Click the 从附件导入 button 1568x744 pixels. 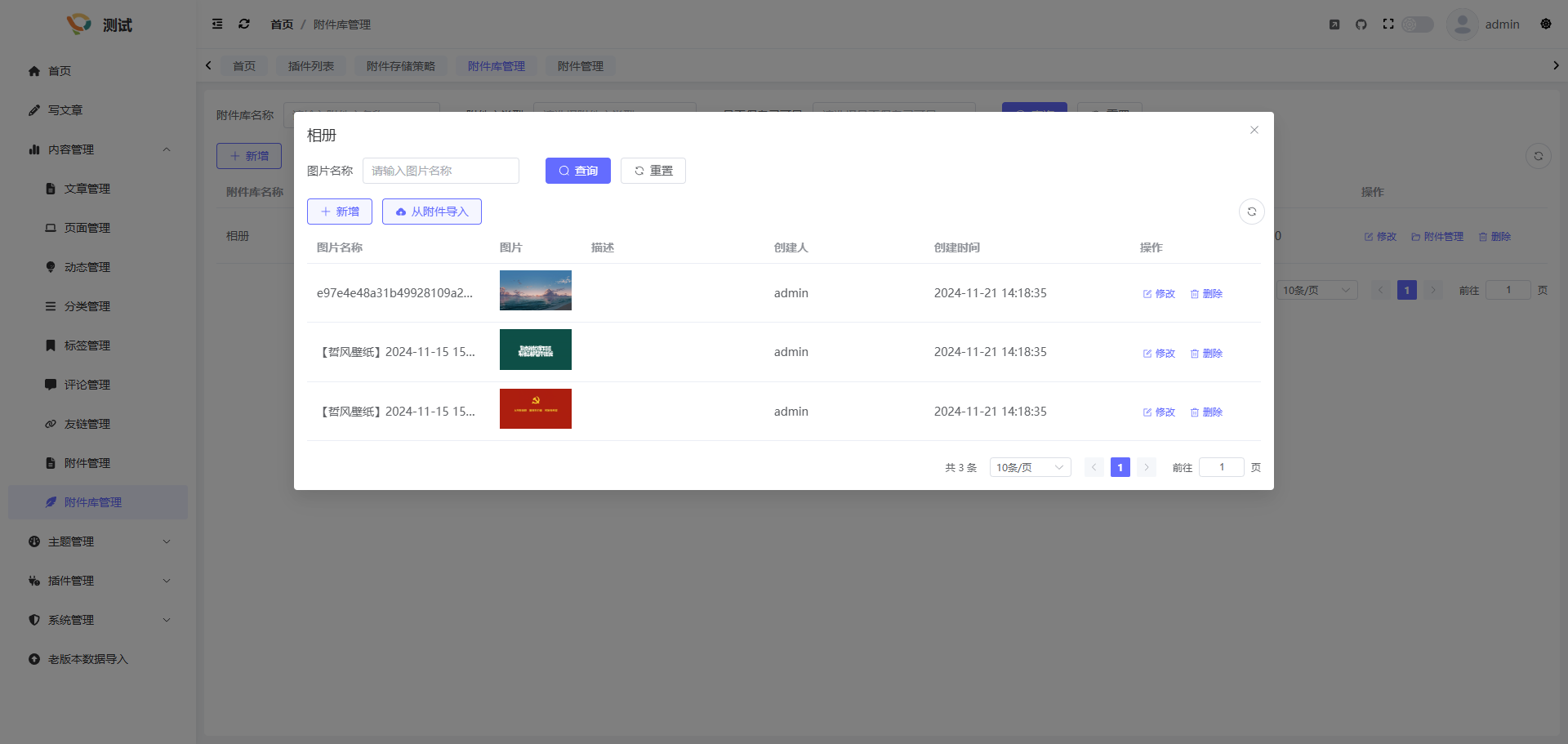tap(431, 212)
